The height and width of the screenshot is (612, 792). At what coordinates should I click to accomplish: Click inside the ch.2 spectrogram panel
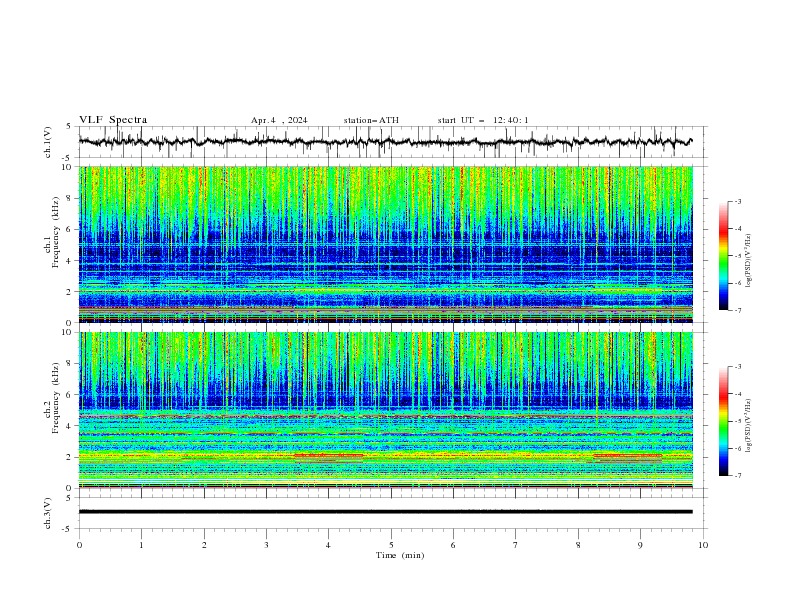coord(385,410)
